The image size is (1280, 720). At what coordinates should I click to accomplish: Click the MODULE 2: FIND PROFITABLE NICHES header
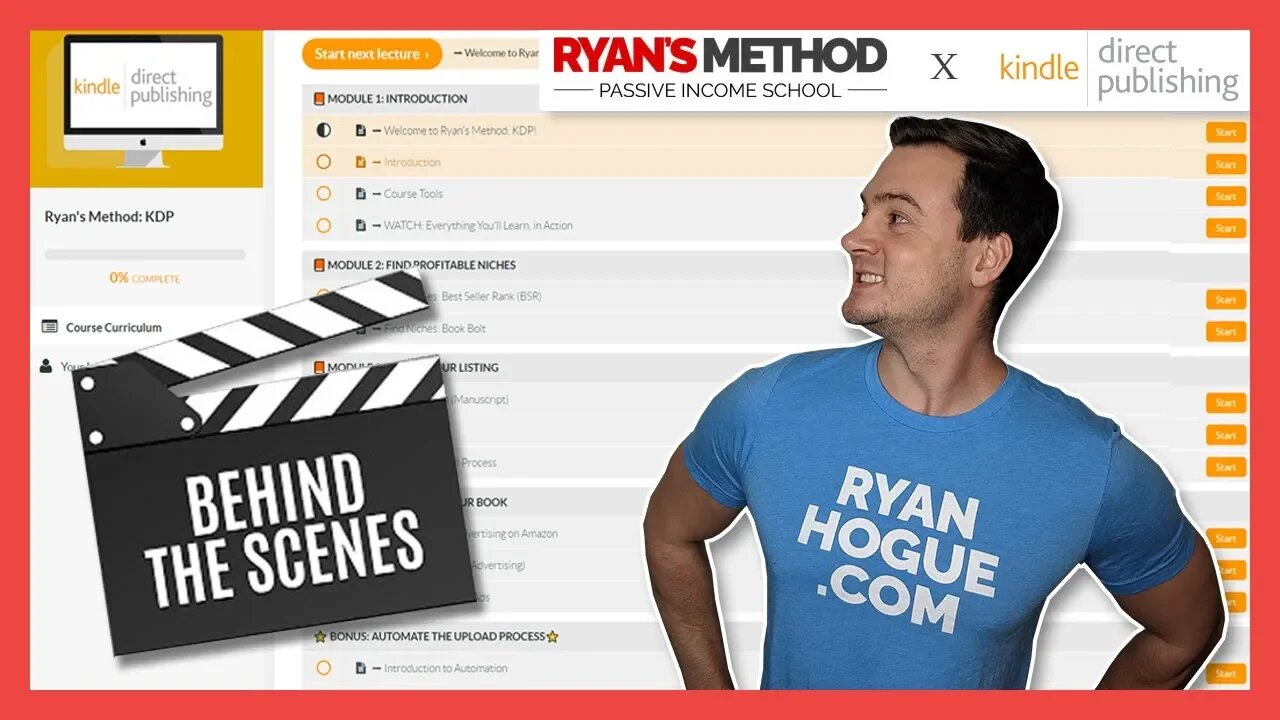(421, 265)
